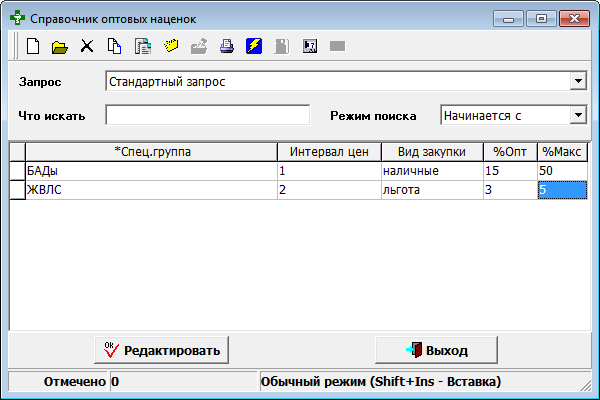Image resolution: width=600 pixels, height=400 pixels.
Task: Click the copy record icon
Action: [x=114, y=46]
